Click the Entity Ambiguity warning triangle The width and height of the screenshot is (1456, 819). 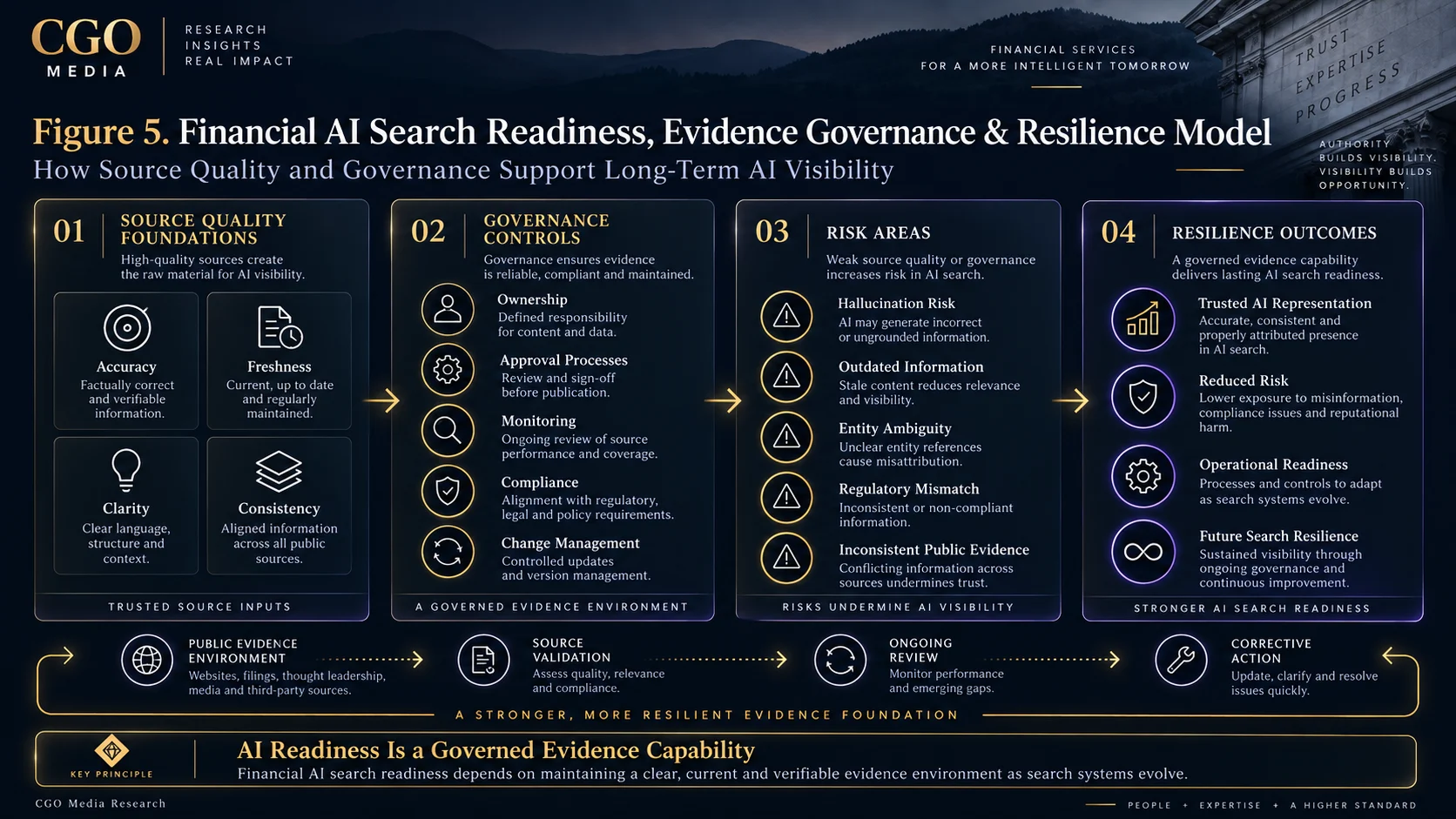pos(786,437)
